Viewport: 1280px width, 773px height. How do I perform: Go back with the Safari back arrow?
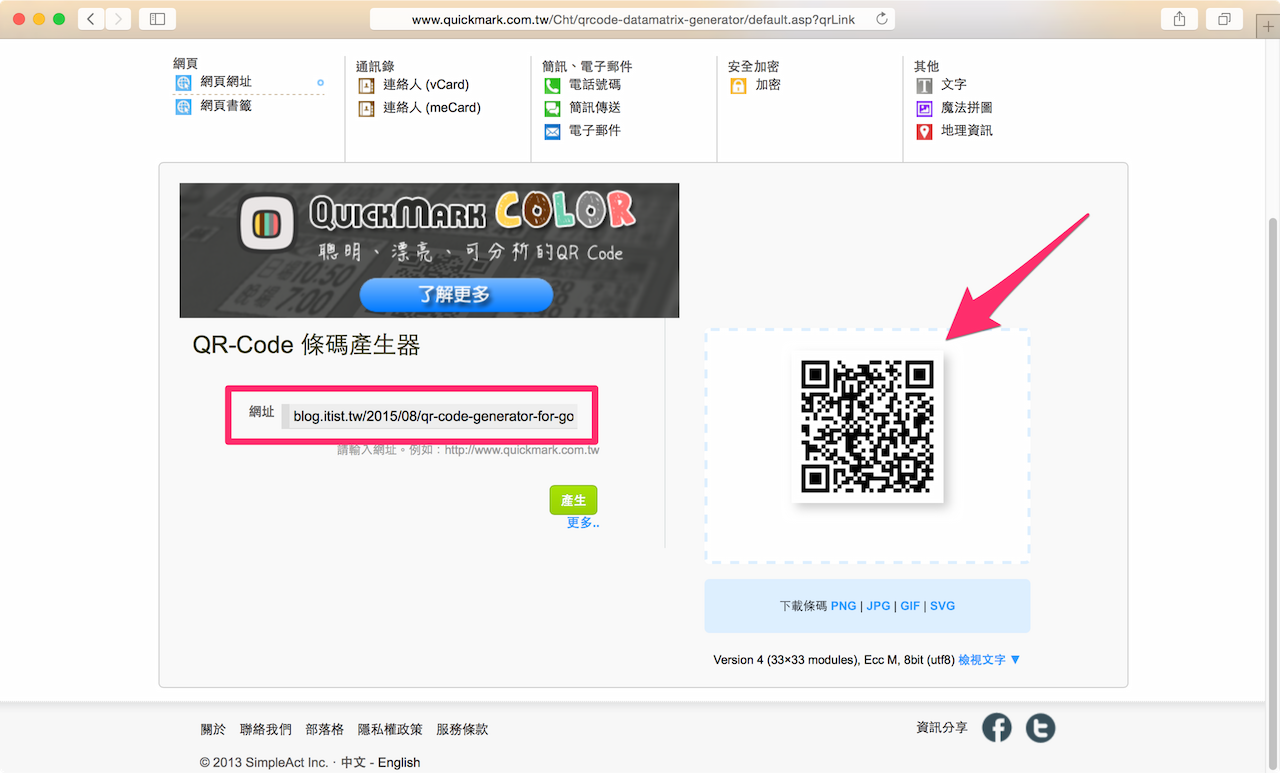(x=91, y=18)
